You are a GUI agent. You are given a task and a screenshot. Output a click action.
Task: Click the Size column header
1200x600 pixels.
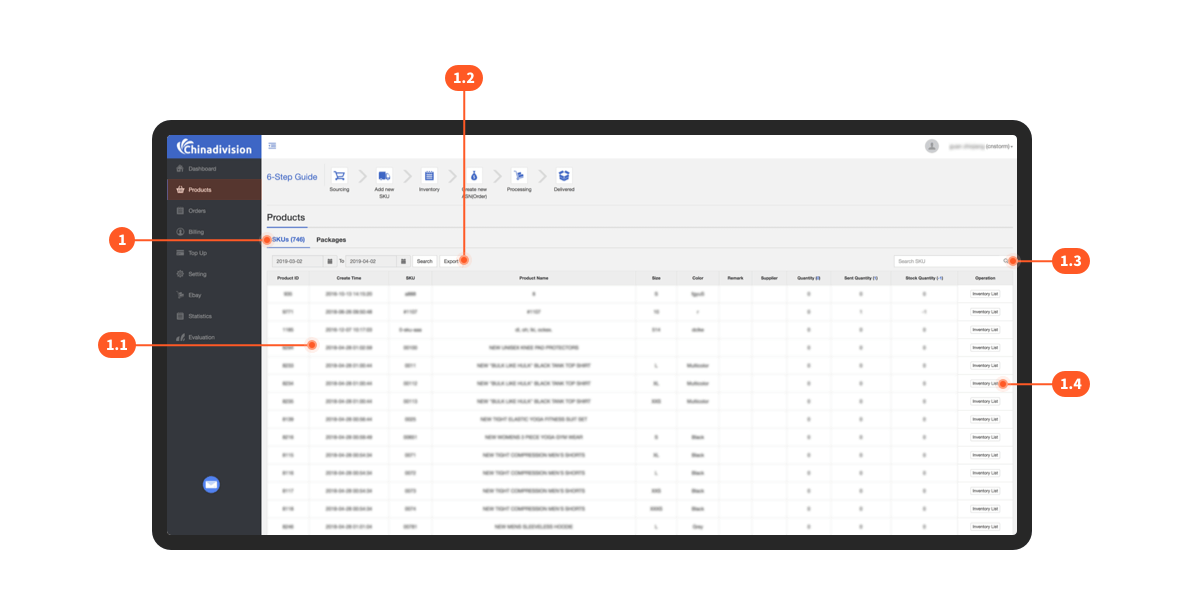pyautogui.click(x=656, y=277)
